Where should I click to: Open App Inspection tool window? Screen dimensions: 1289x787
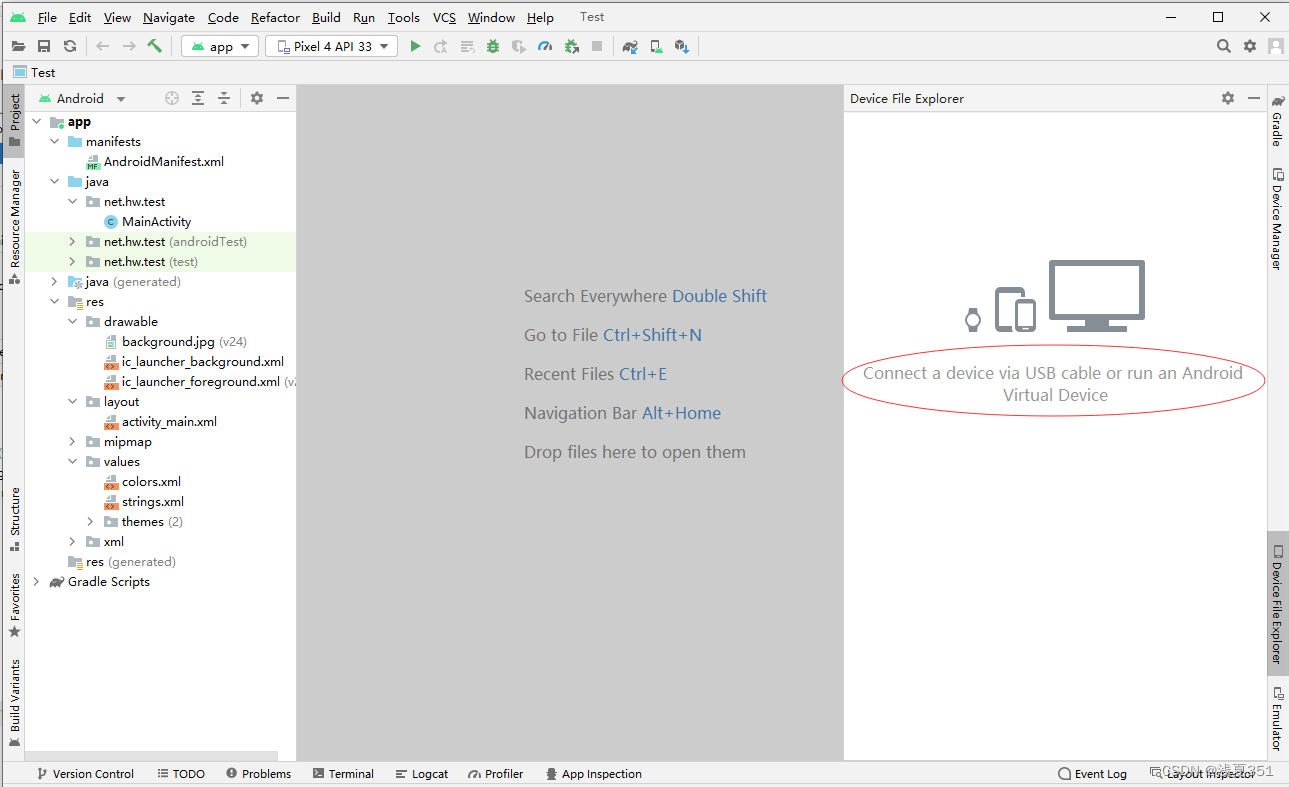(594, 774)
